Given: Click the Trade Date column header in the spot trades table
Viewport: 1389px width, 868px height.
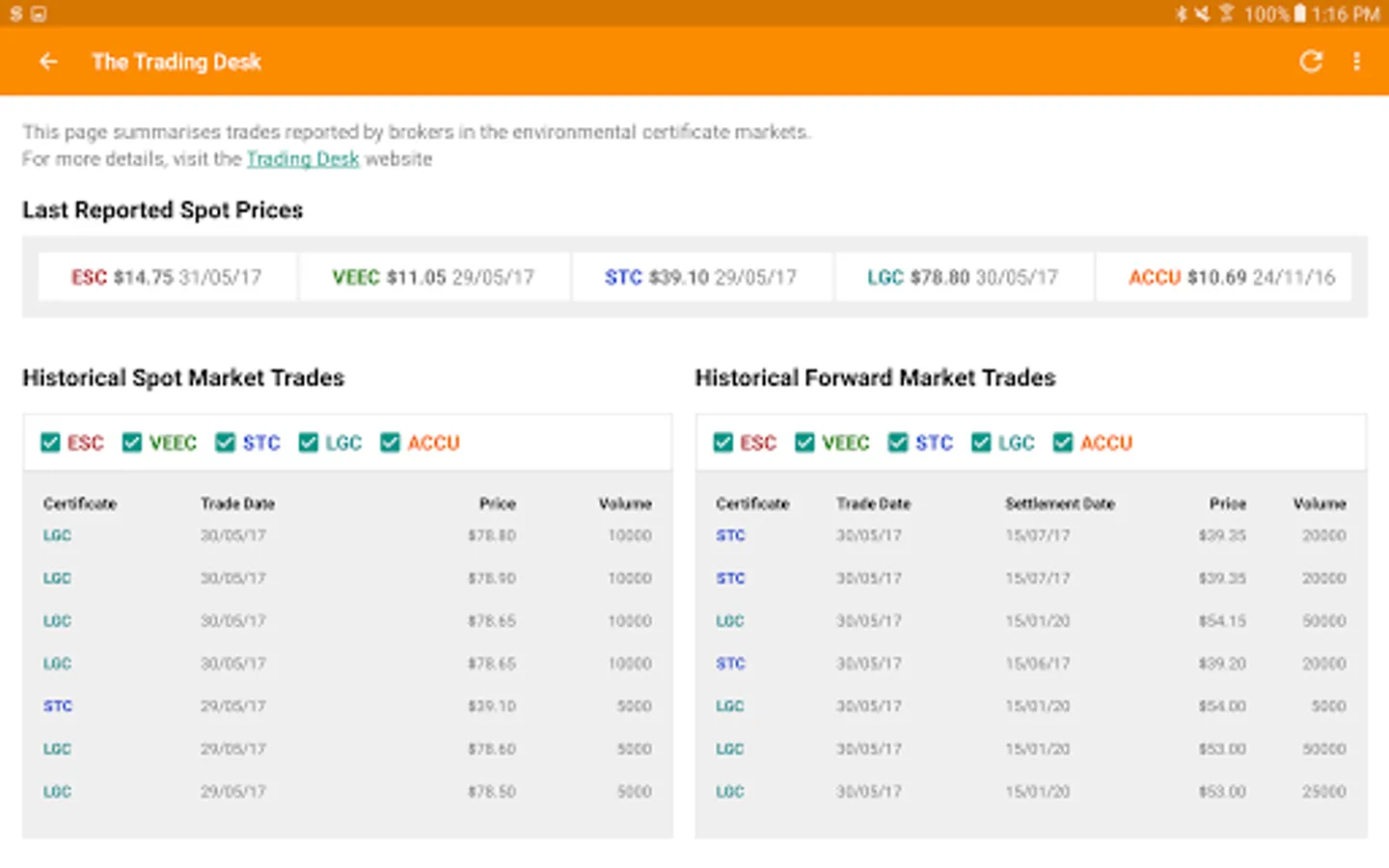Looking at the screenshot, I should pyautogui.click(x=238, y=503).
